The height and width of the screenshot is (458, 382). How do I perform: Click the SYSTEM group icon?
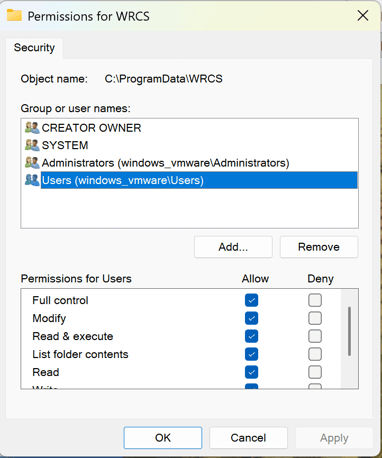[x=32, y=145]
